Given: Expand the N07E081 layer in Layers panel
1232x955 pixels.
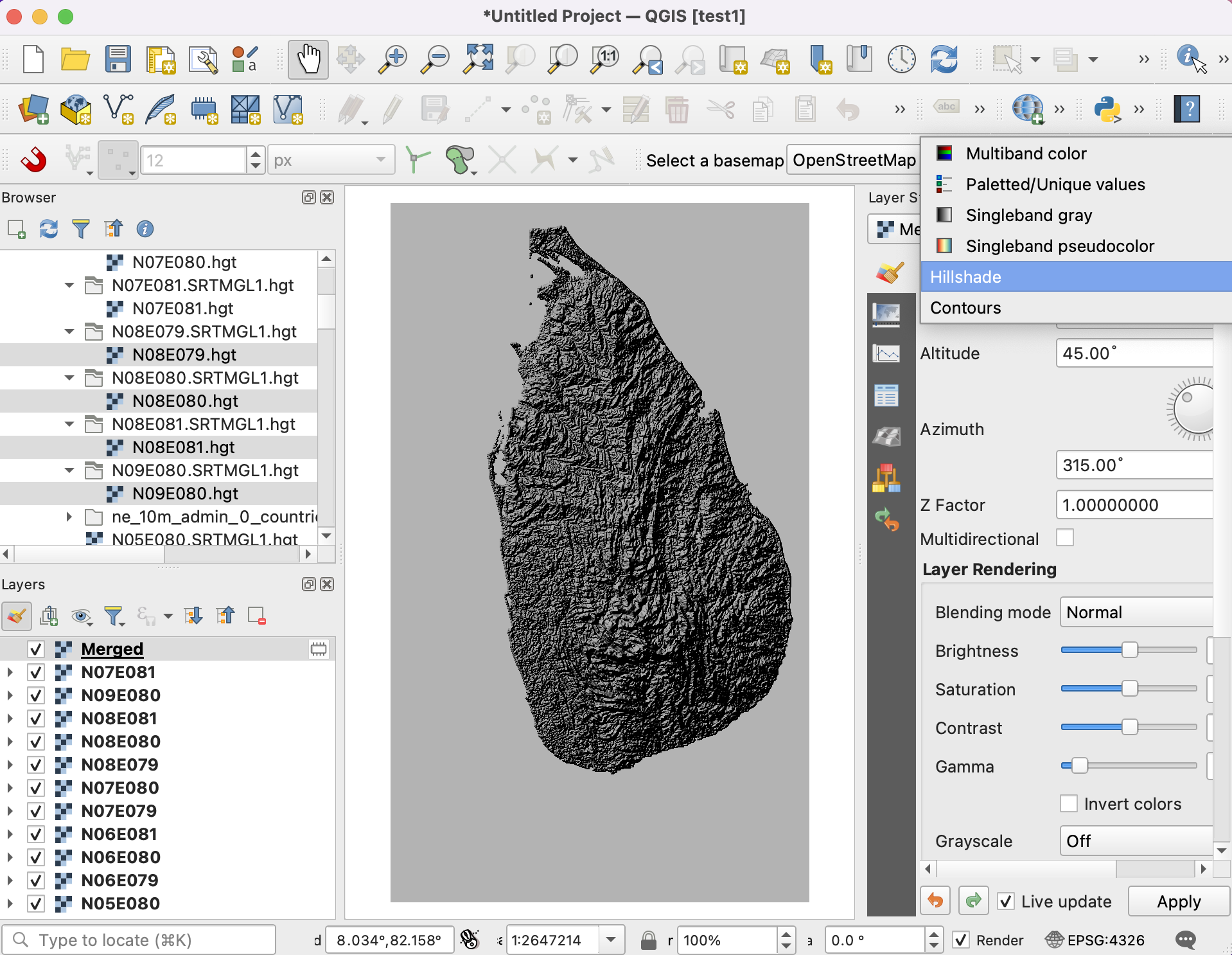Looking at the screenshot, I should click(x=10, y=672).
